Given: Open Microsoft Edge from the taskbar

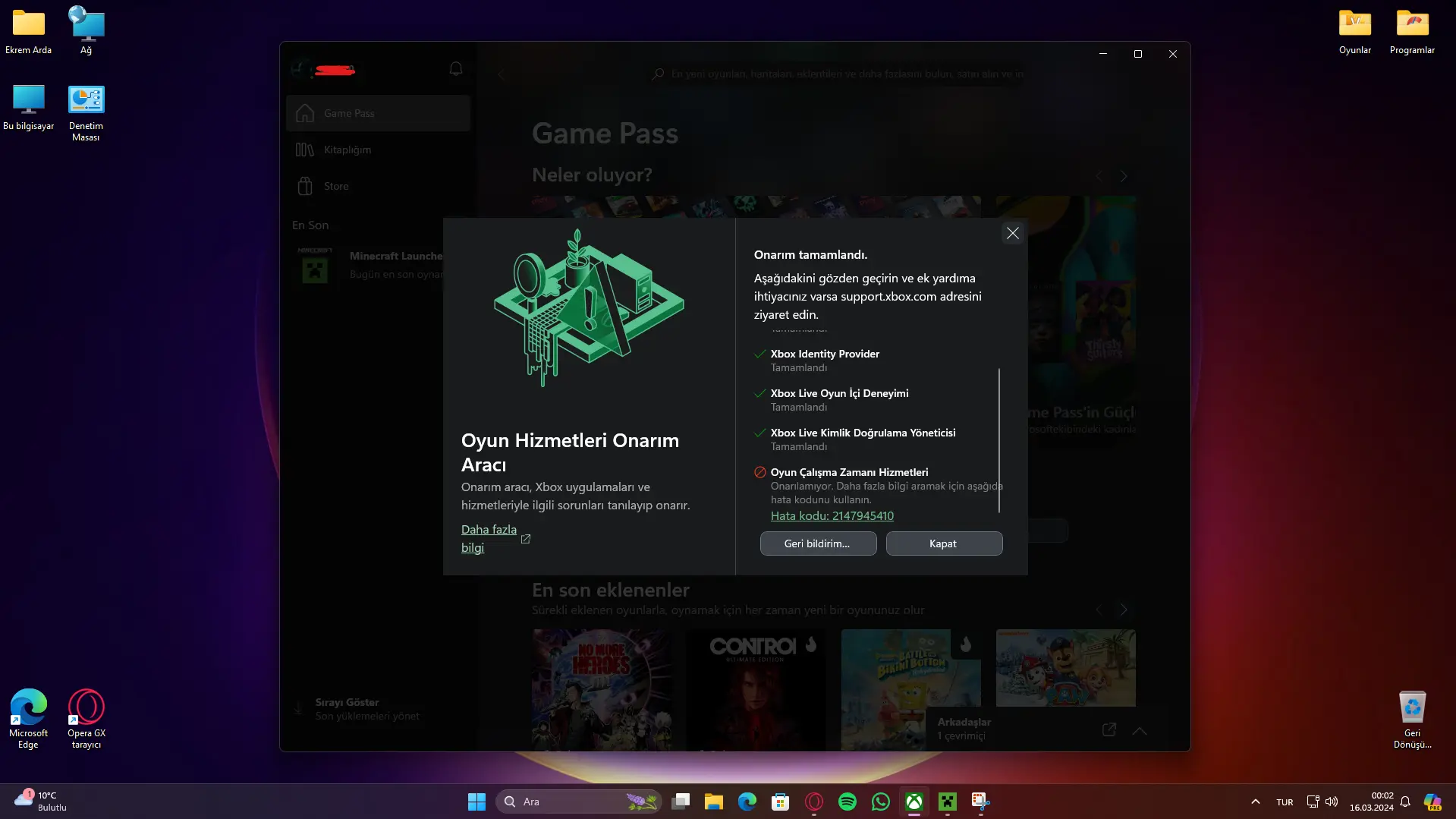Looking at the screenshot, I should pyautogui.click(x=747, y=802).
